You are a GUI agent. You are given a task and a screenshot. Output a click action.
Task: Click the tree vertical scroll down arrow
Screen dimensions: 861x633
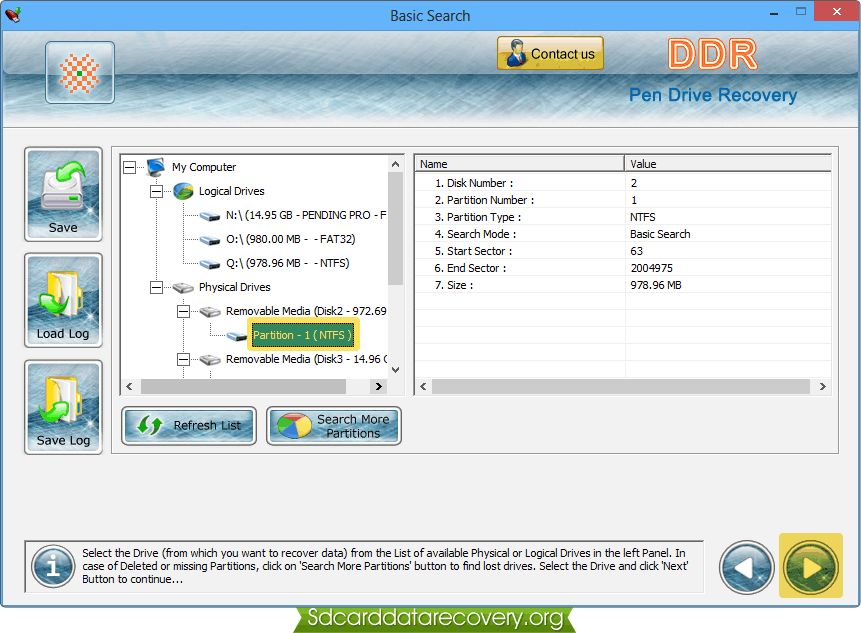tap(395, 370)
